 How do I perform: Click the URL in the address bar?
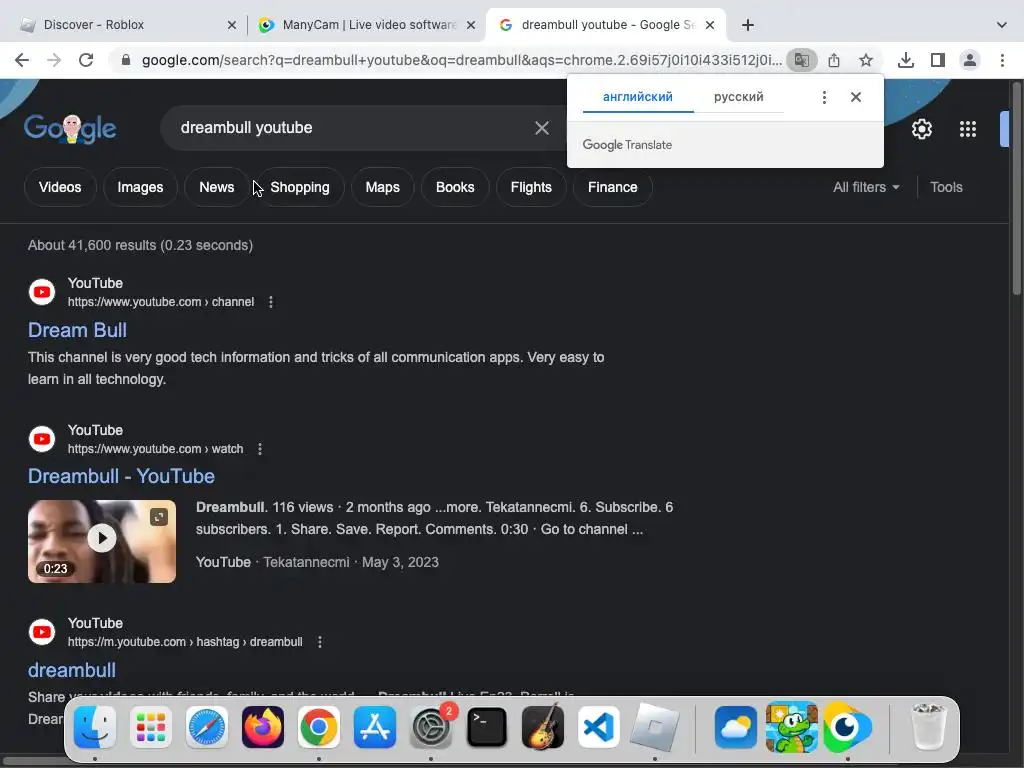pos(461,60)
